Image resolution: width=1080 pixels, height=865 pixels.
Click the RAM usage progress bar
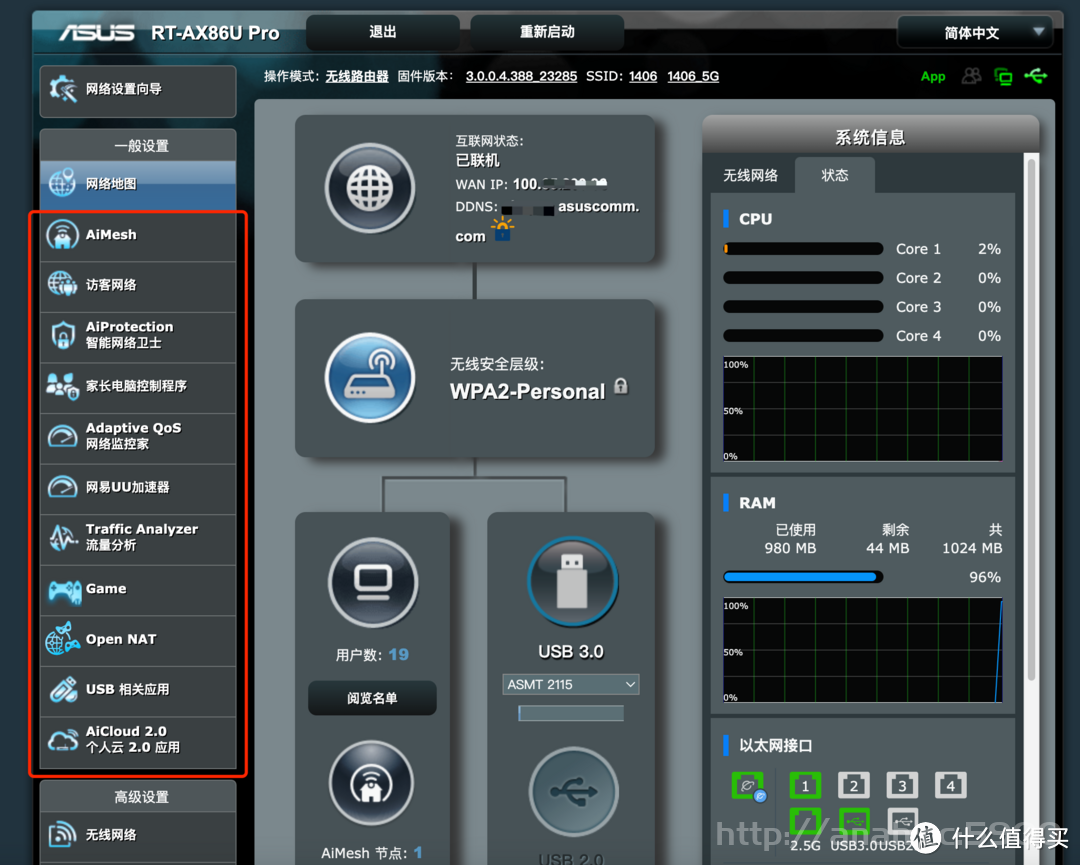click(x=803, y=577)
